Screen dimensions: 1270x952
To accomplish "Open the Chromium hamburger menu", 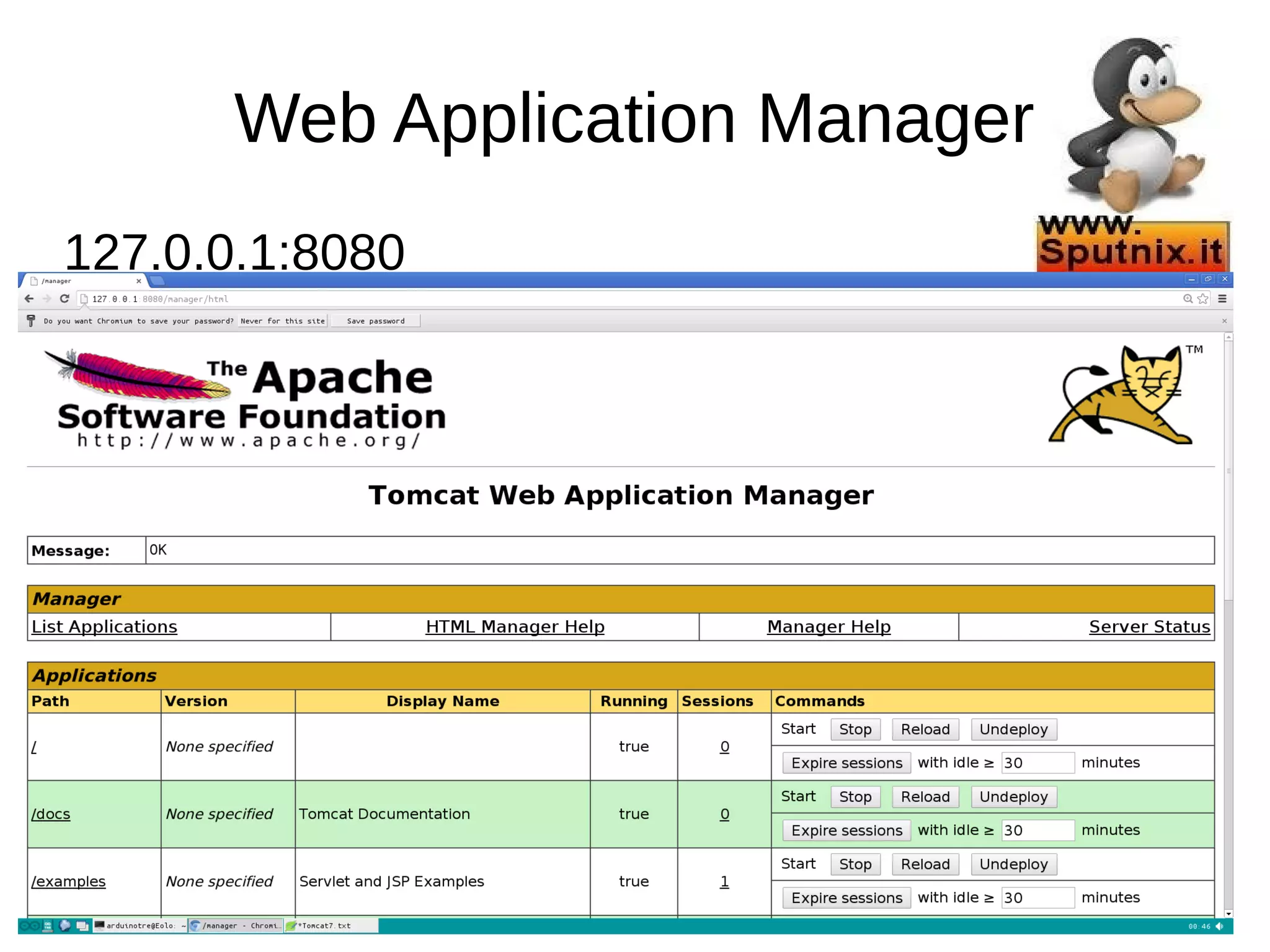I will 1222,299.
